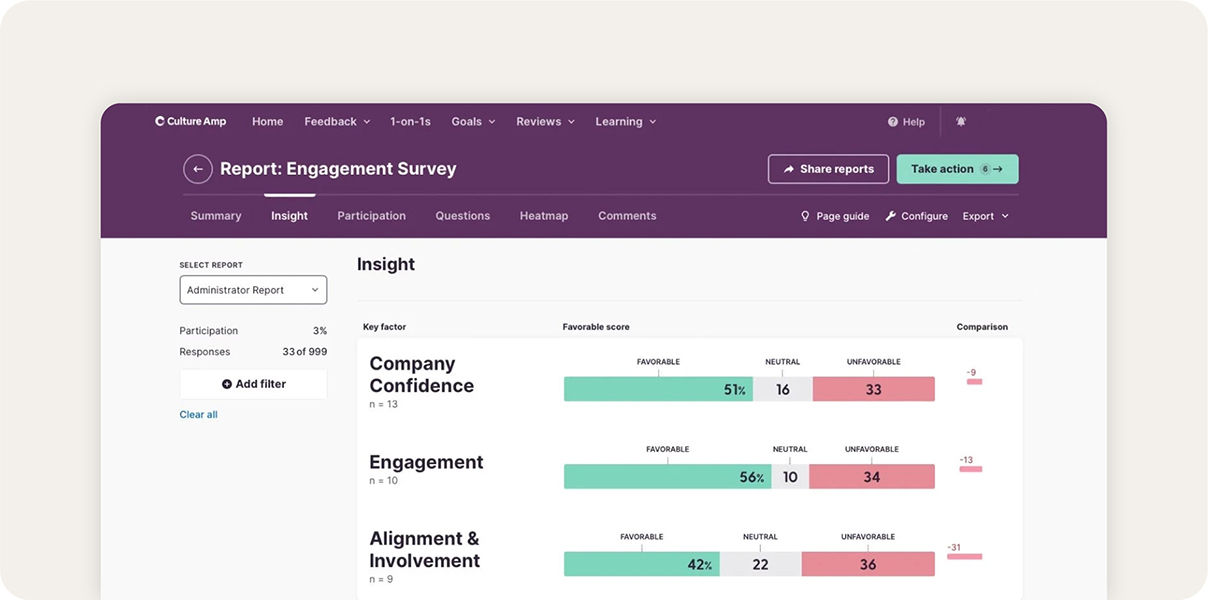This screenshot has height=600, width=1208.
Task: Open Page guide with the lightbulb icon
Action: (x=835, y=216)
